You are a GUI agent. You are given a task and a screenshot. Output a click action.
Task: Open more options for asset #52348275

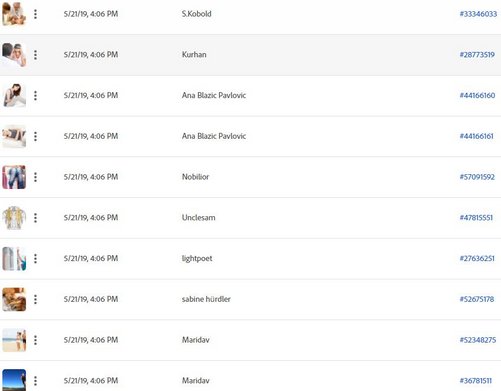(x=35, y=340)
